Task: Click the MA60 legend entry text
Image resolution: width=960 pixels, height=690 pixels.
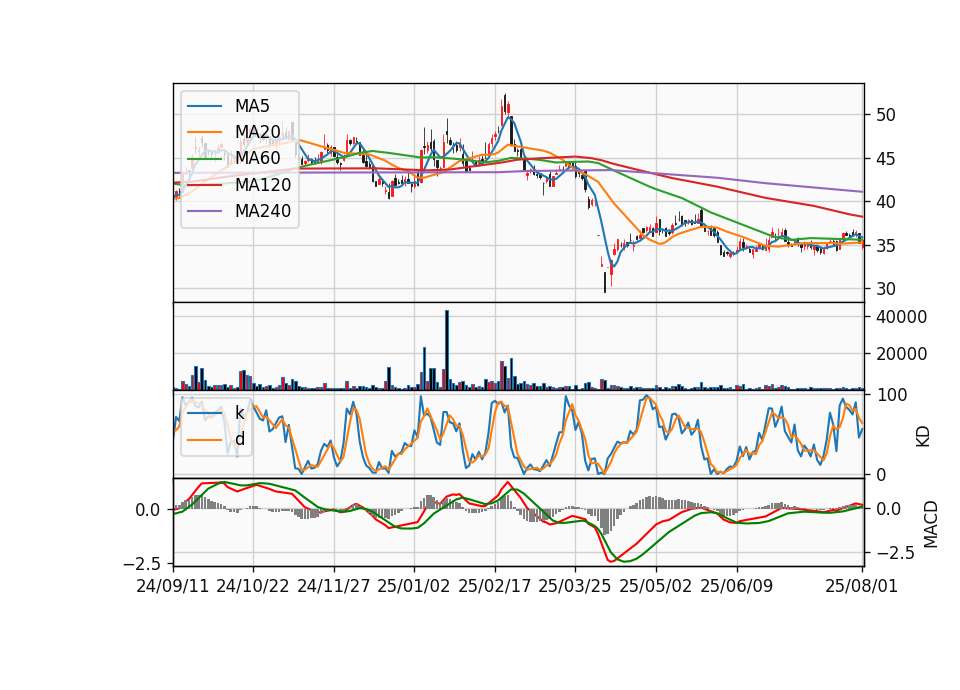Action: click(257, 158)
